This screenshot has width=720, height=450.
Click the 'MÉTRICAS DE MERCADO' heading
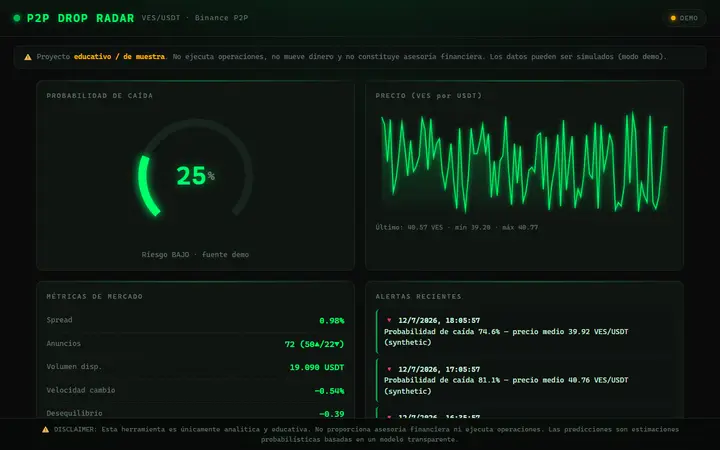[x=95, y=296]
